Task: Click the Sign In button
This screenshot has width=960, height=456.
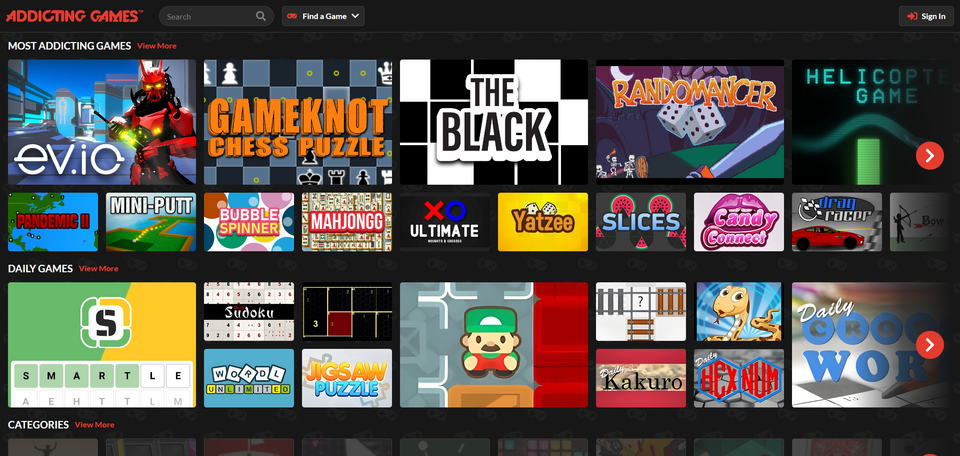Action: point(926,17)
